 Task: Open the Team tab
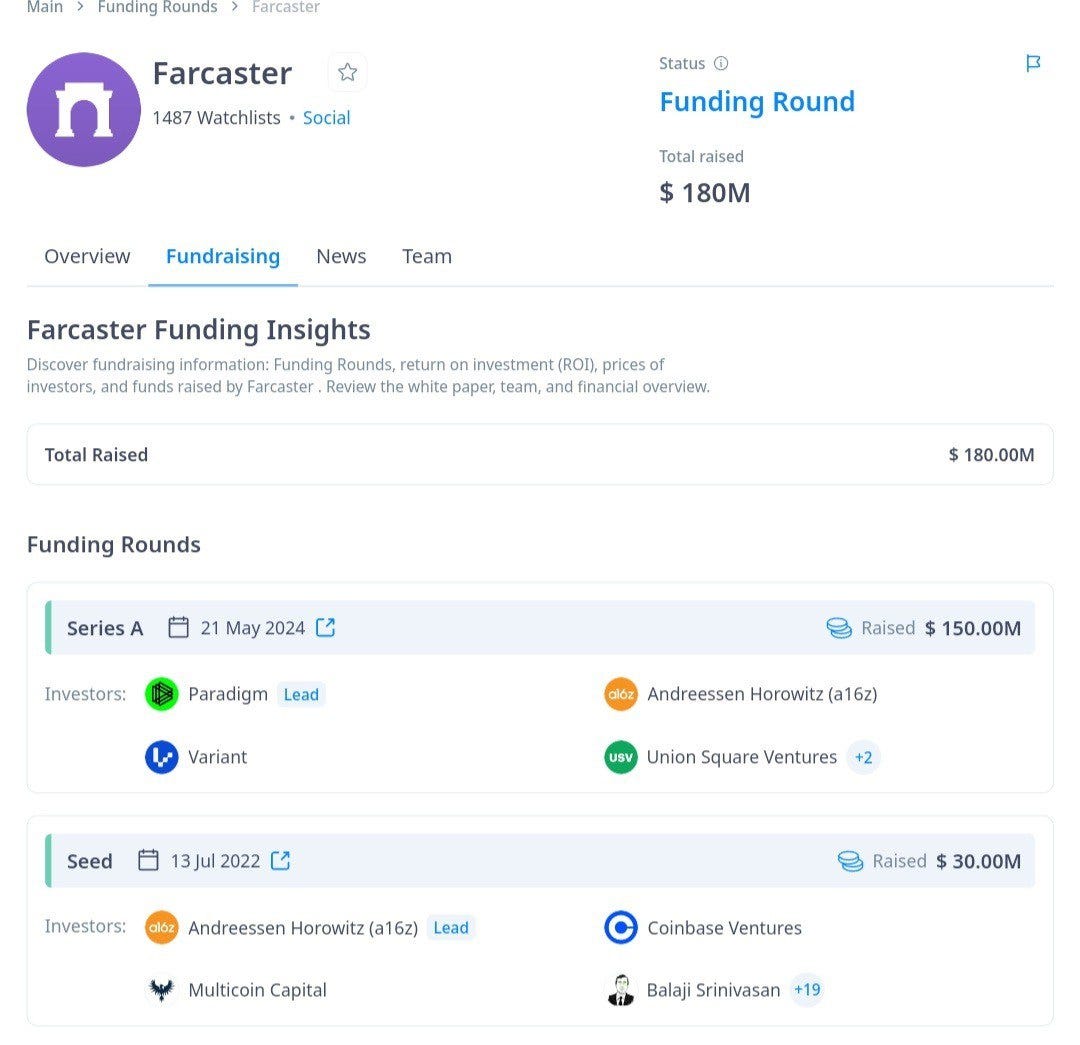point(427,256)
